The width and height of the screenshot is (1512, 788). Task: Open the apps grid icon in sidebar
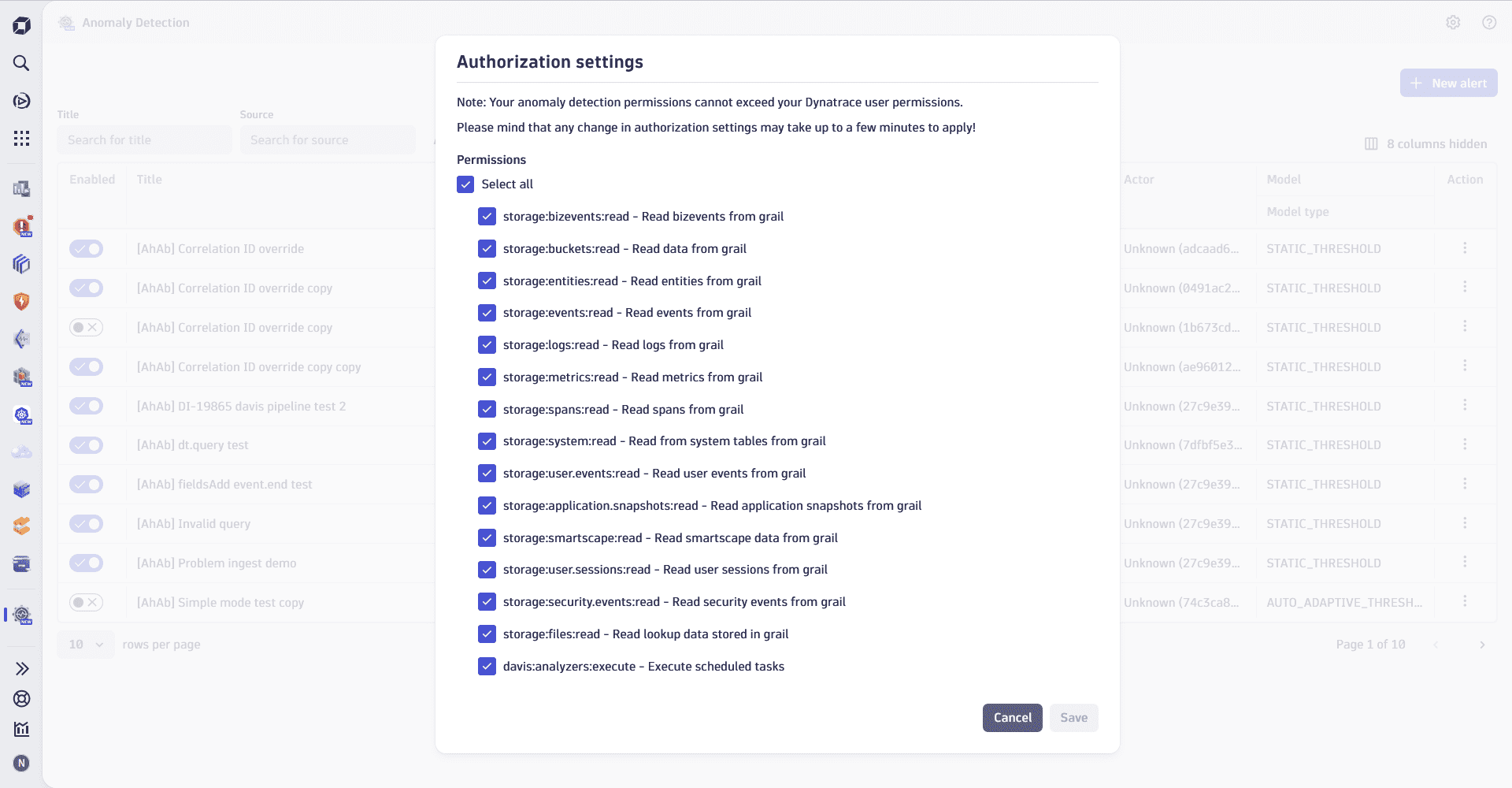[x=21, y=138]
